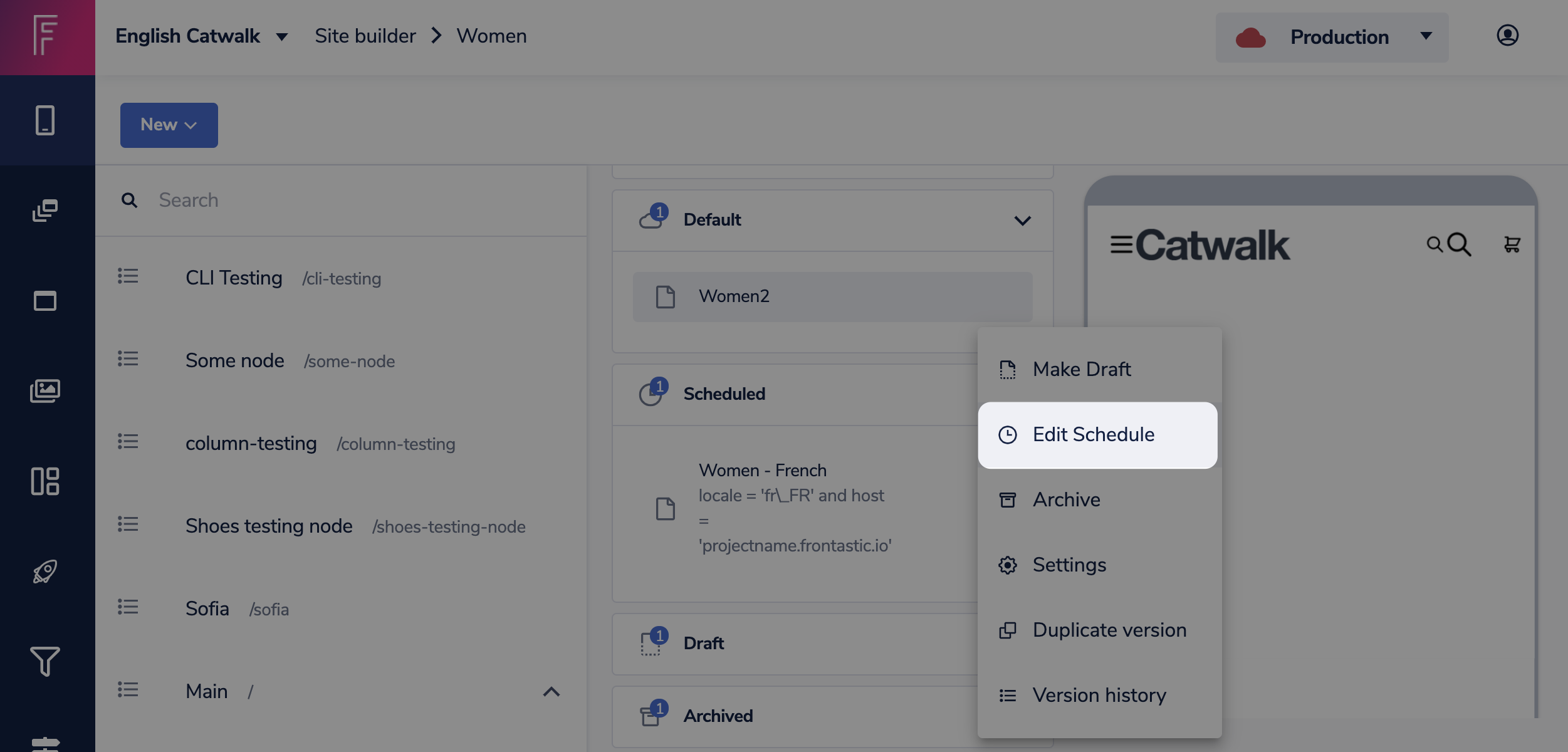Open the media gallery sidebar icon
This screenshot has width=1568, height=752.
(x=45, y=391)
